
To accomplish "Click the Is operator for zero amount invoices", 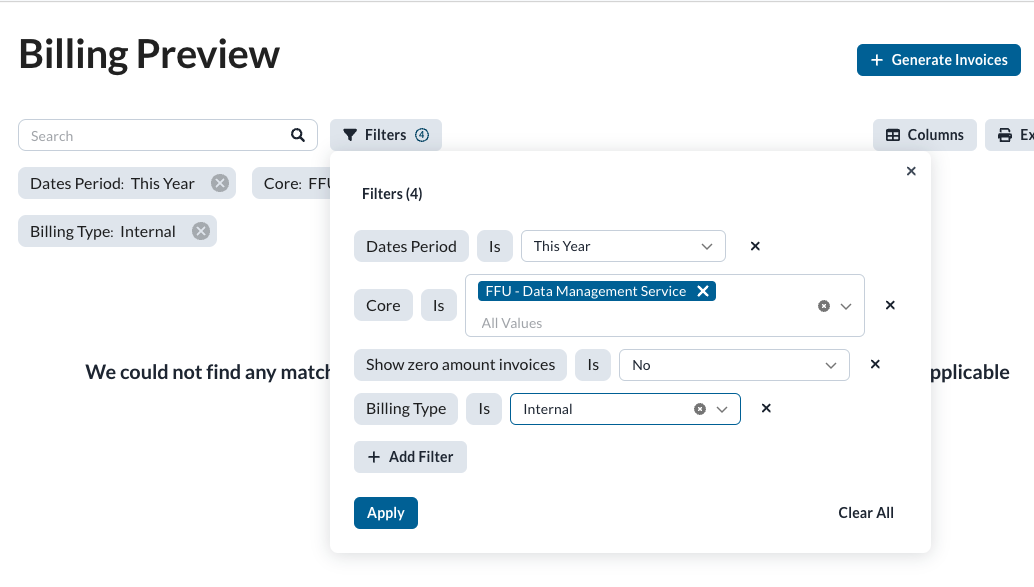I will [593, 365].
